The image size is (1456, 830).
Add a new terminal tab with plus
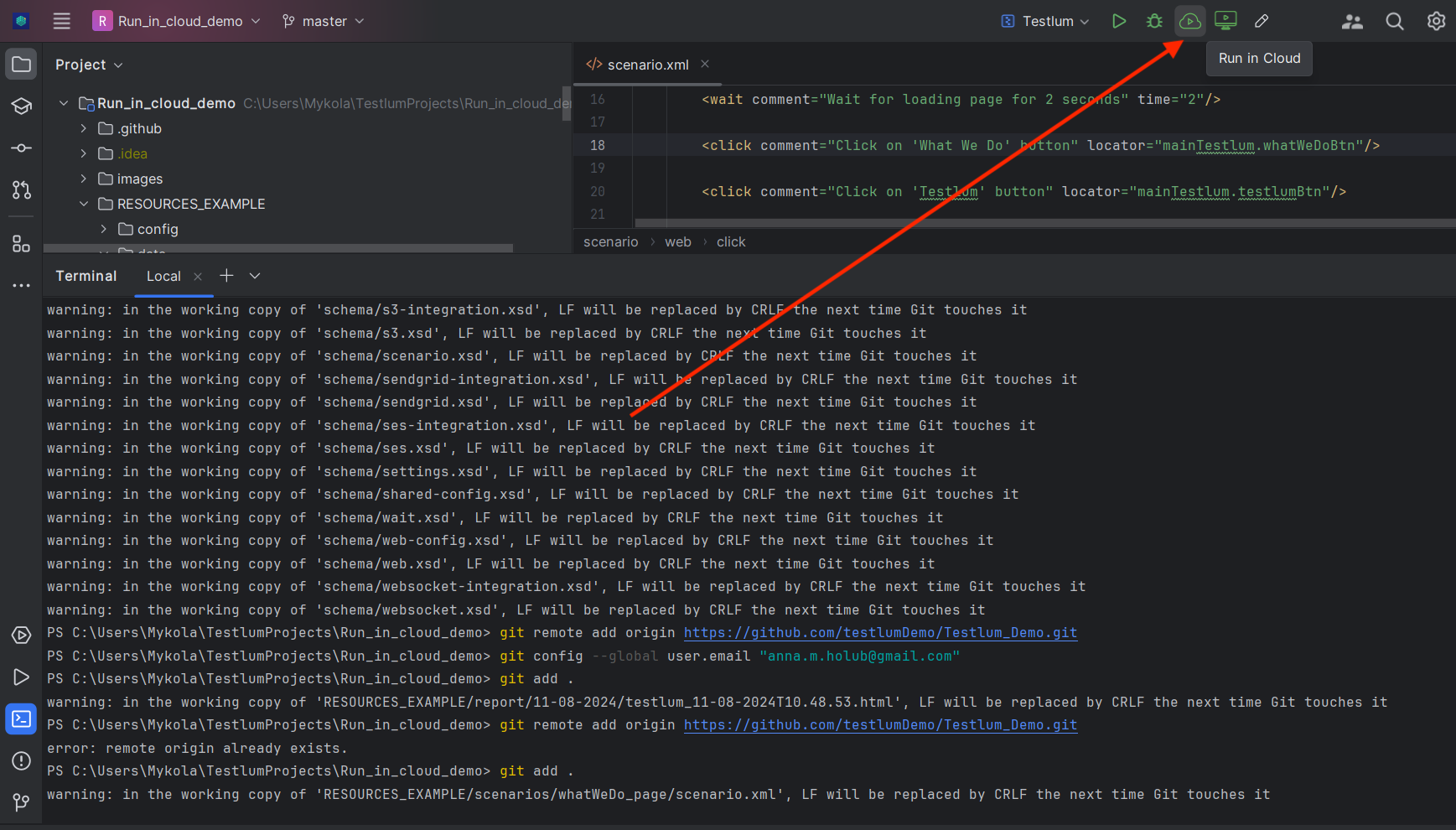226,276
